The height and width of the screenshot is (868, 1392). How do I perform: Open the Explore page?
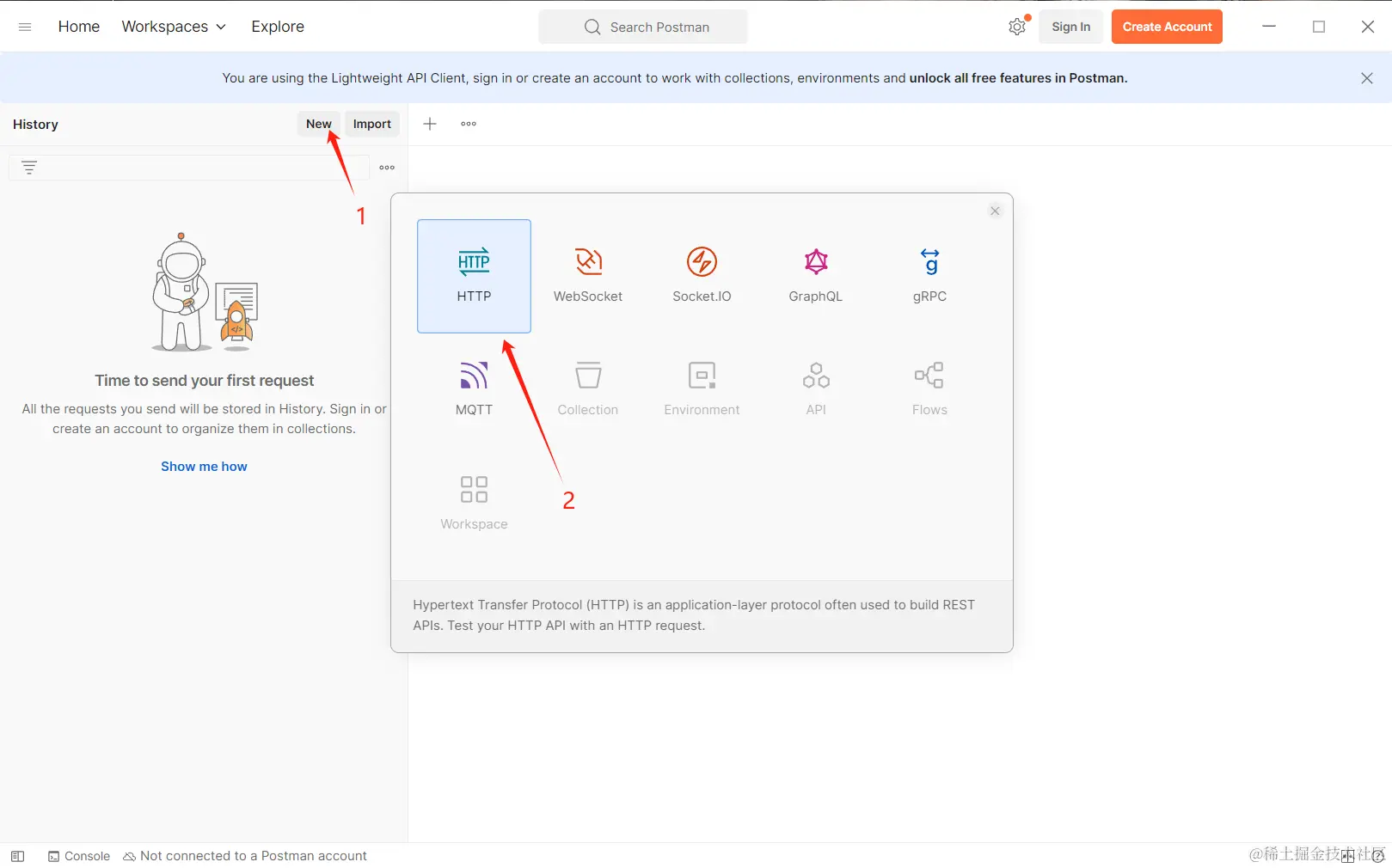click(x=278, y=27)
